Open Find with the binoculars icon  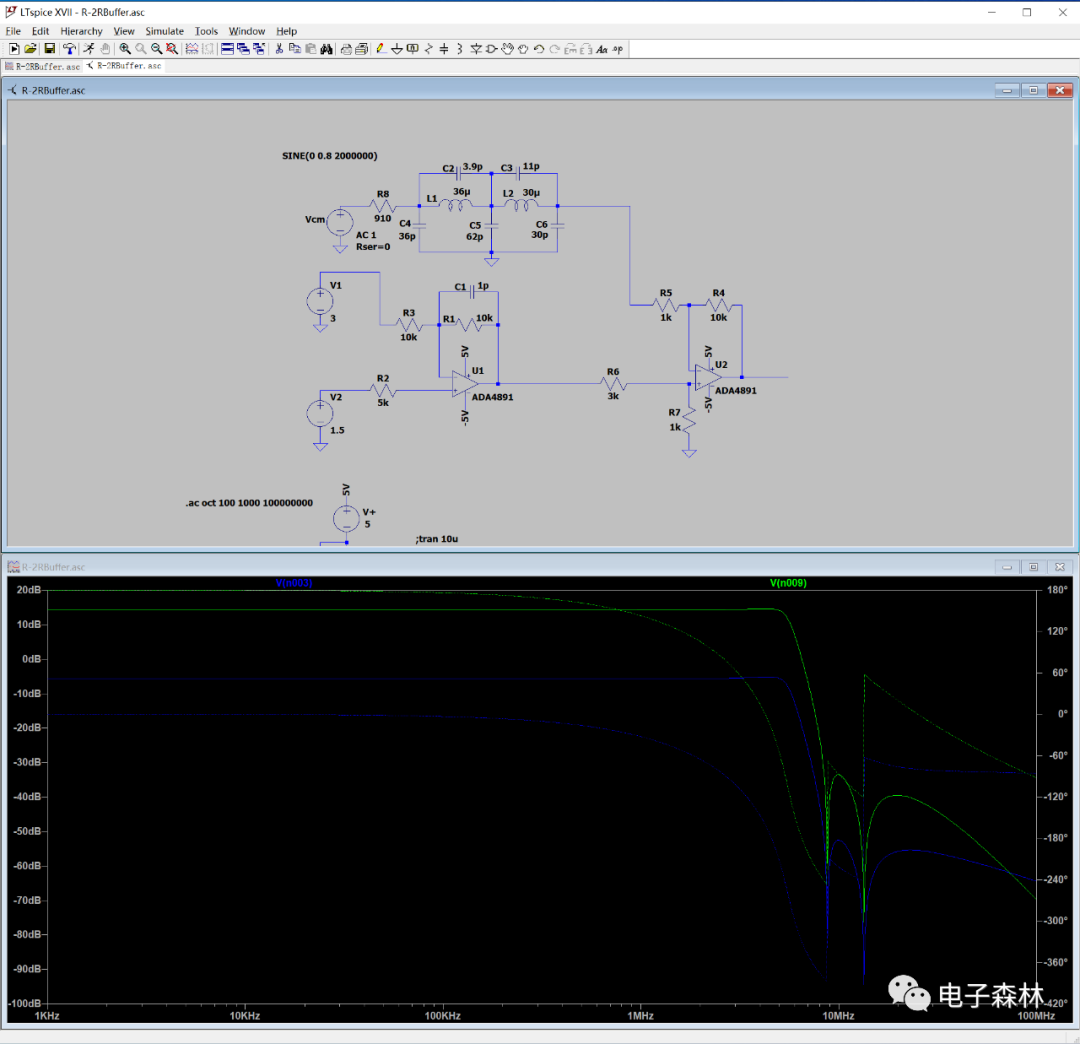(x=326, y=49)
